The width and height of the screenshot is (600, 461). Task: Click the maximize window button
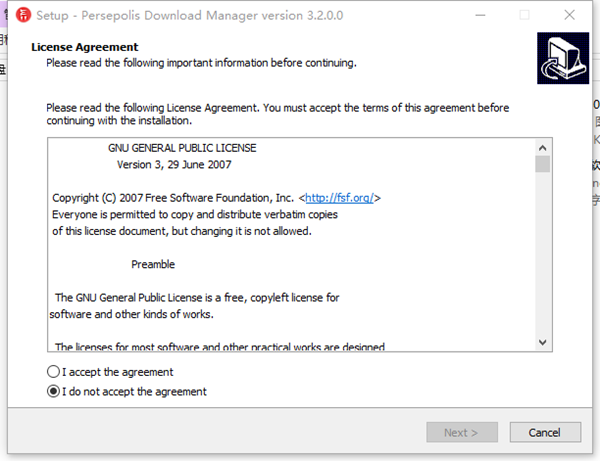point(525,15)
